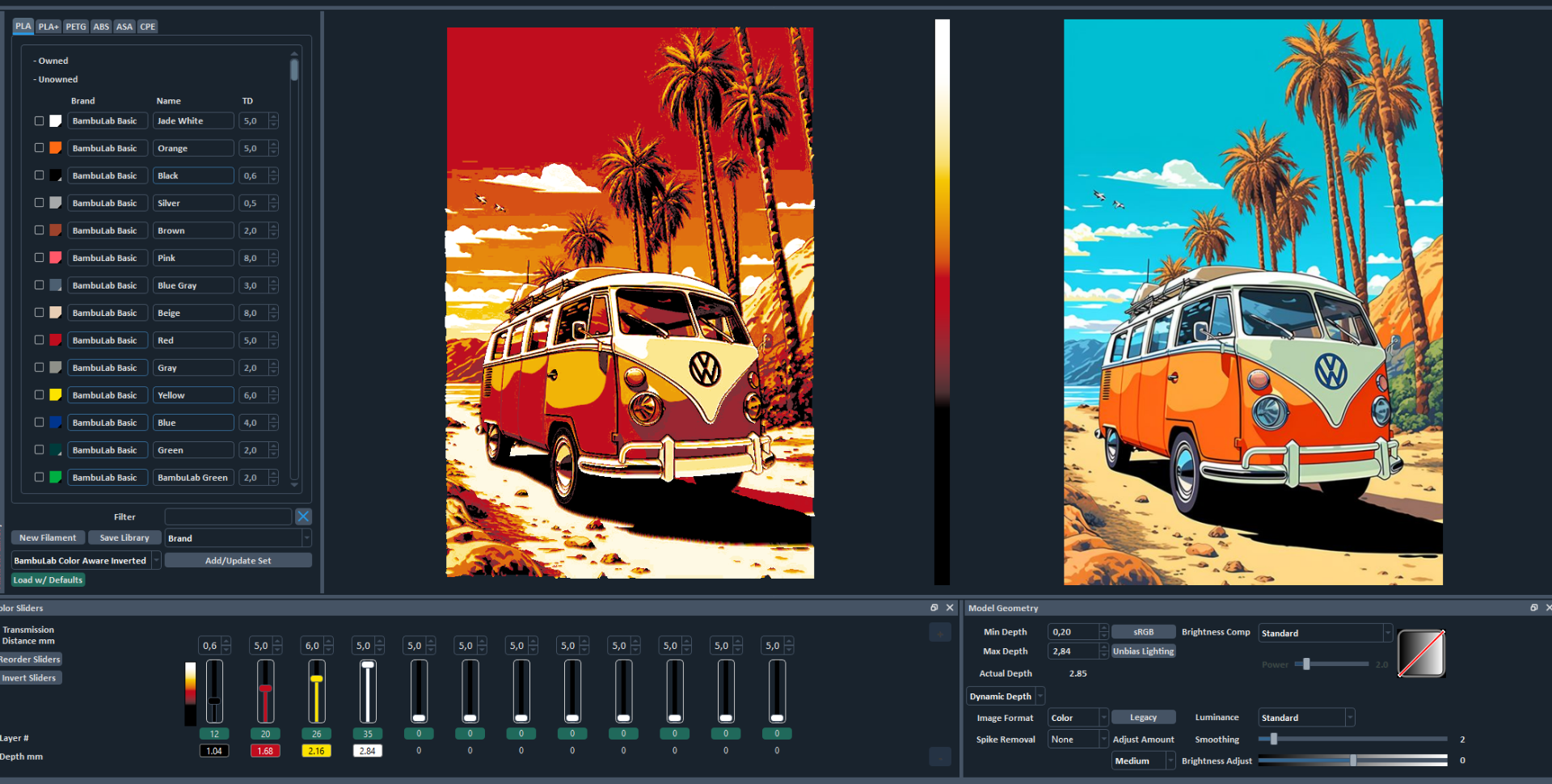The width and height of the screenshot is (1552, 784).
Task: Close the Color Sliders panel
Action: click(x=950, y=608)
